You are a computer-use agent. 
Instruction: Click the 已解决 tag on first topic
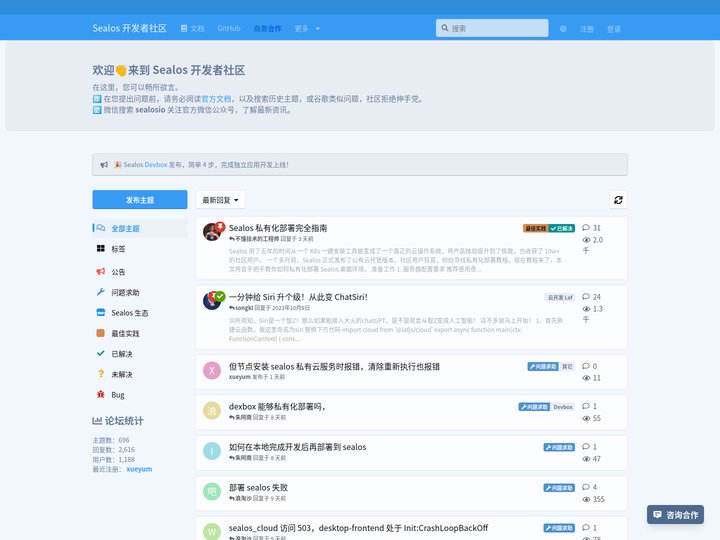tap(562, 228)
